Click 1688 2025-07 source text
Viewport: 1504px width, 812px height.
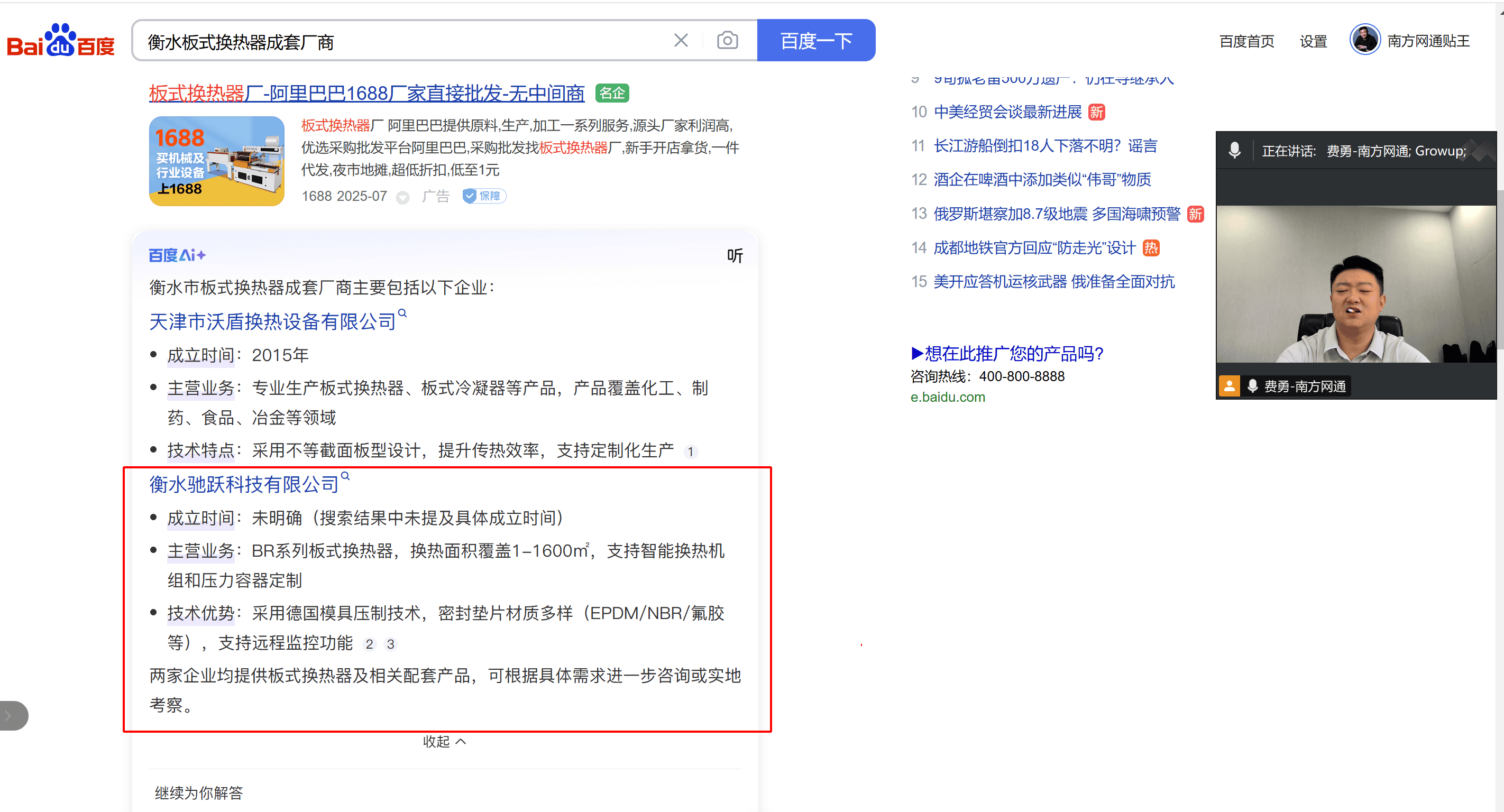click(x=344, y=196)
